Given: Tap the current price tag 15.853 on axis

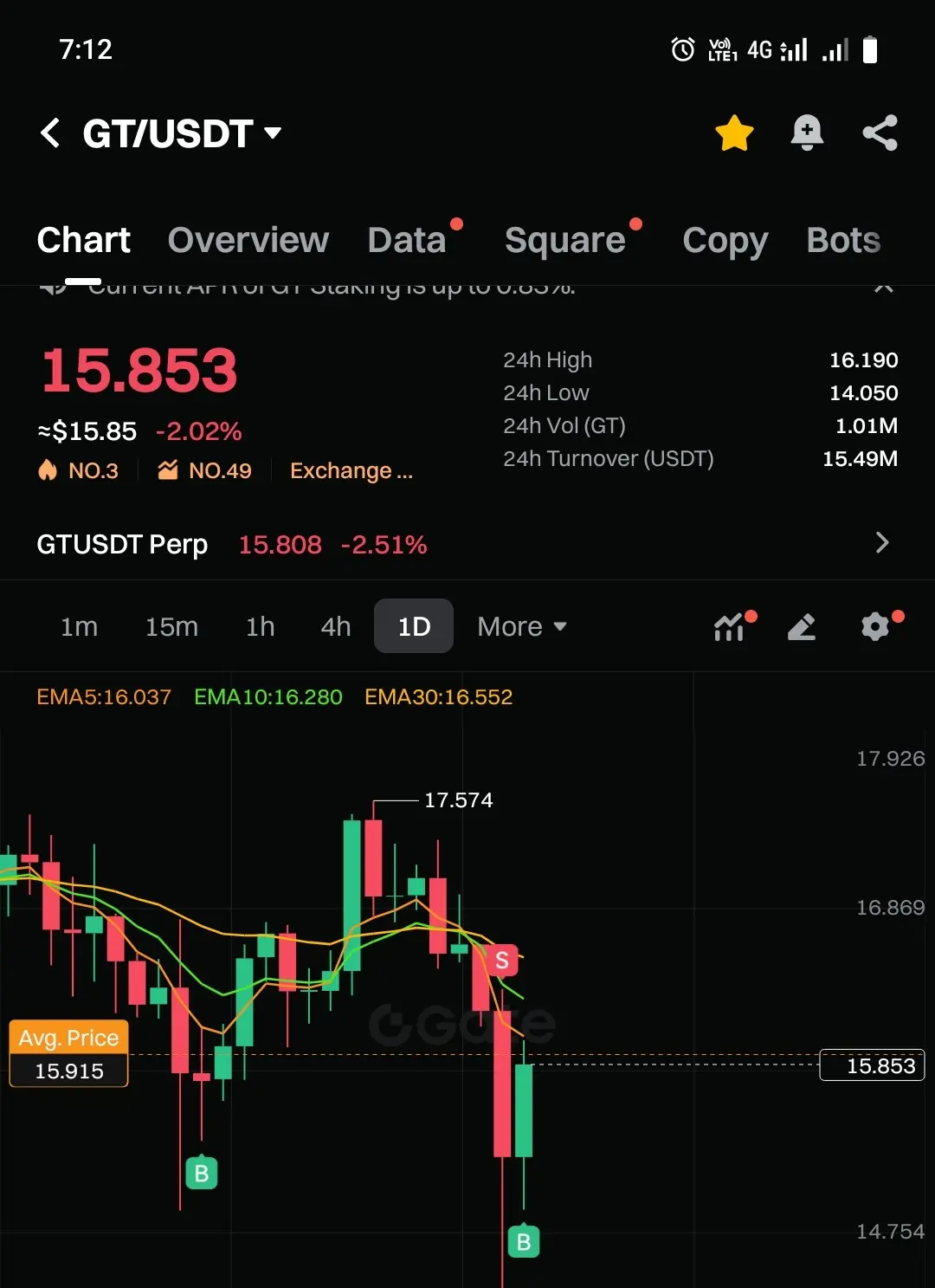Looking at the screenshot, I should pyautogui.click(x=873, y=1065).
